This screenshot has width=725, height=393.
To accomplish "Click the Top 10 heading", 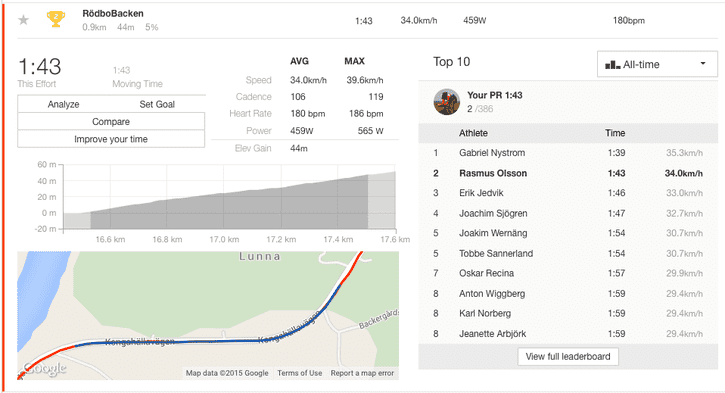I will (452, 62).
